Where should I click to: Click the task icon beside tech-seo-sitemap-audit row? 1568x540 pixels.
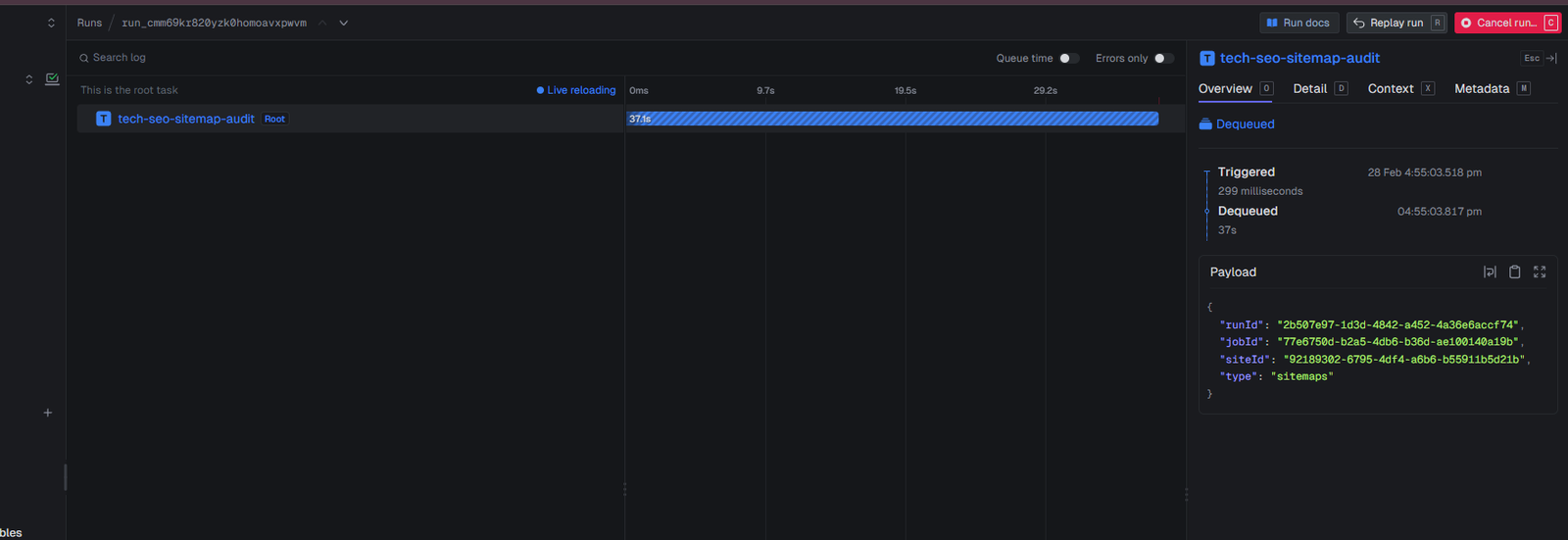[x=103, y=119]
